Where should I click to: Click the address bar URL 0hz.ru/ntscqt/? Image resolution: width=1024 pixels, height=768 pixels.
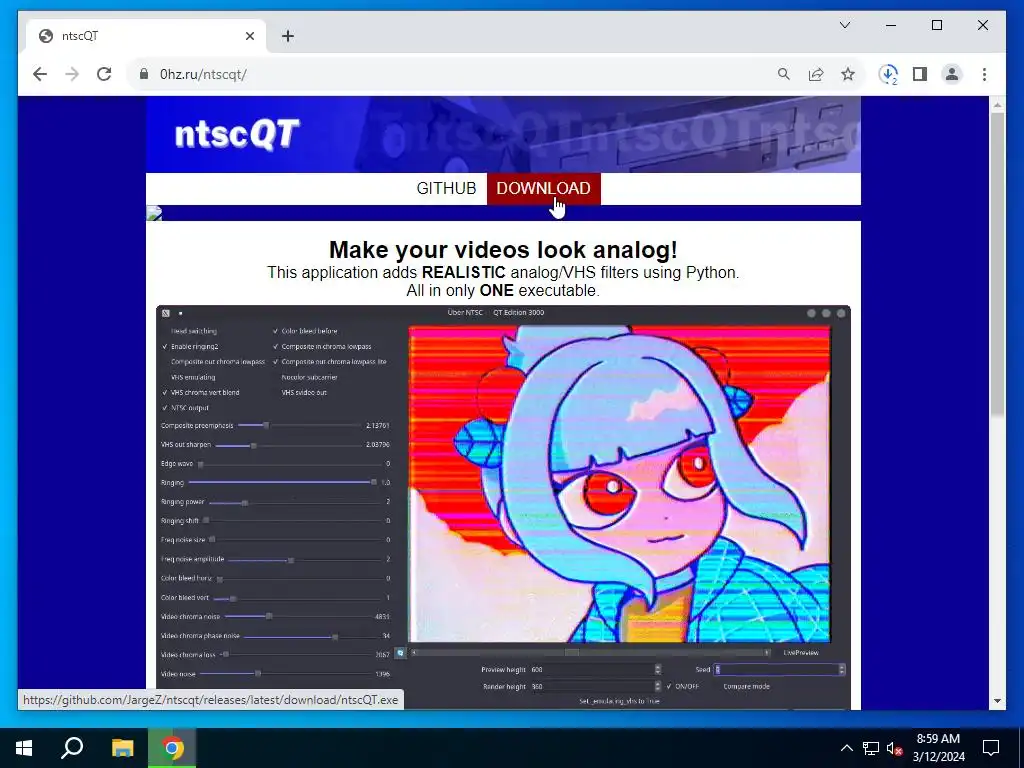coord(203,74)
